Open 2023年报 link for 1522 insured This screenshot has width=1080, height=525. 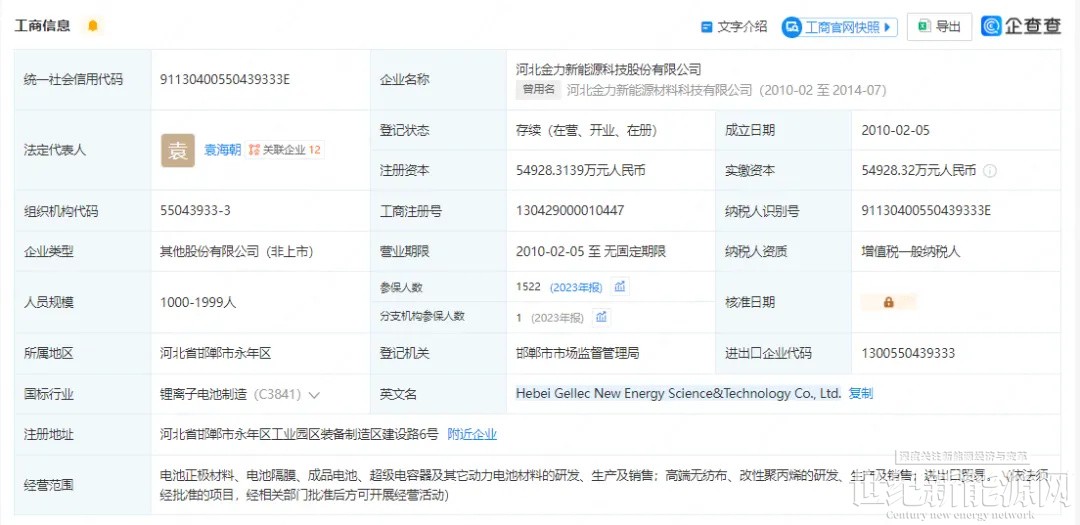point(575,287)
